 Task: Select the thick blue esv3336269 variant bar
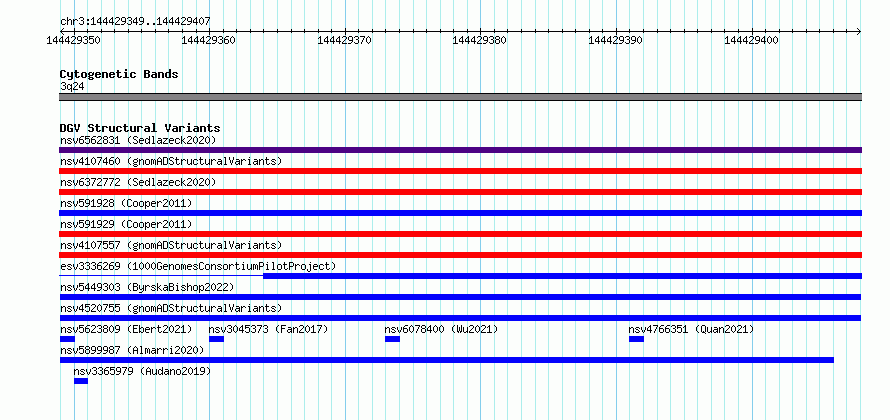point(562,276)
